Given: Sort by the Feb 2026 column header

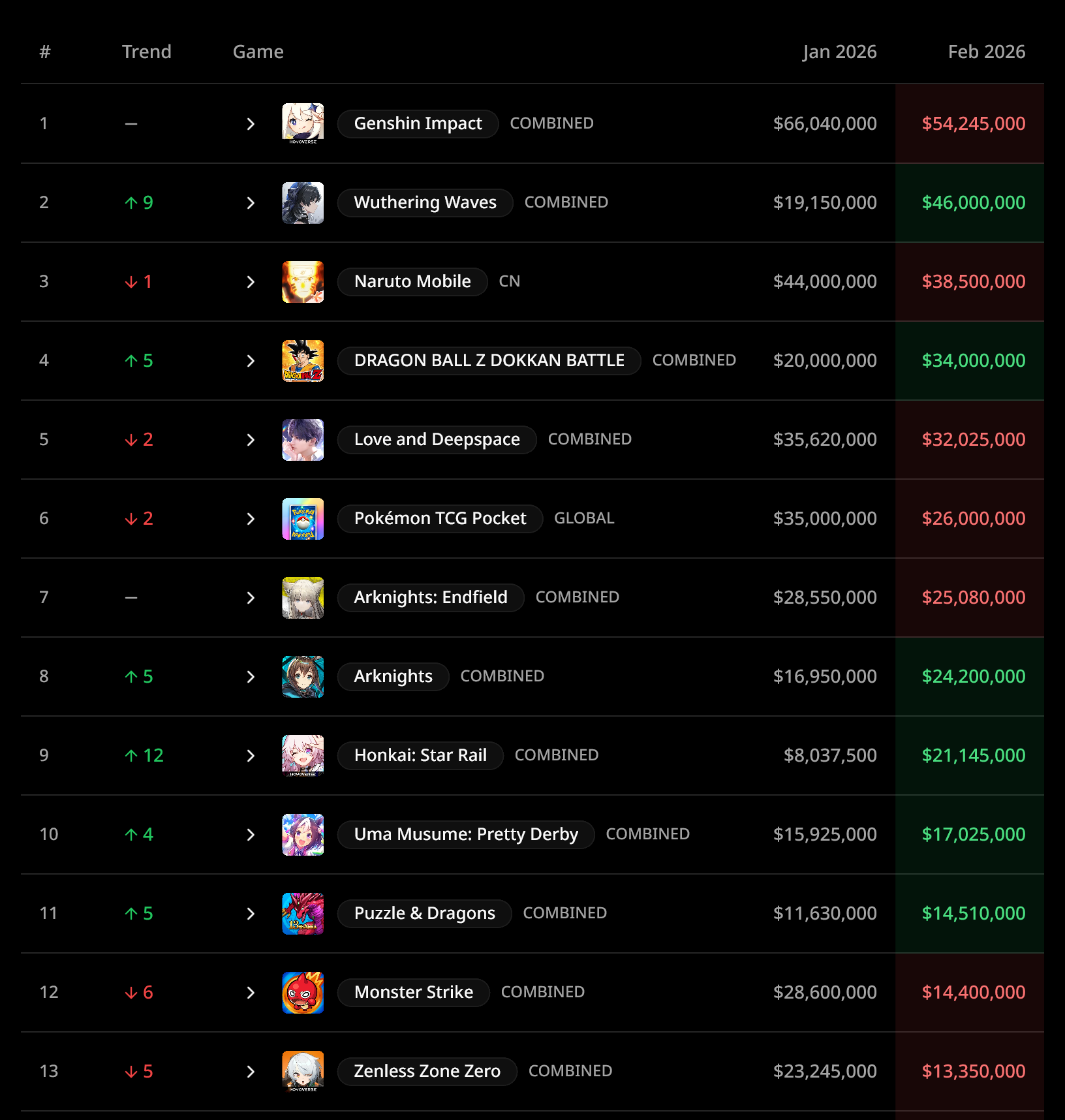Looking at the screenshot, I should tap(986, 52).
